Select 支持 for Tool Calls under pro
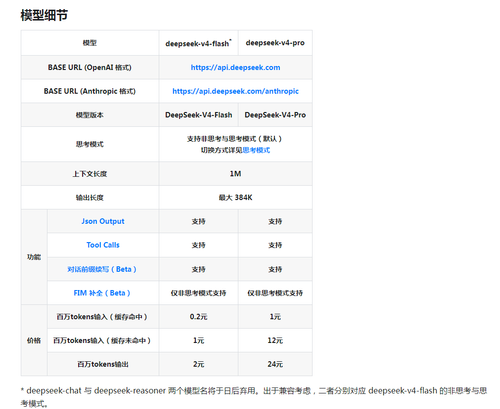 pos(275,245)
